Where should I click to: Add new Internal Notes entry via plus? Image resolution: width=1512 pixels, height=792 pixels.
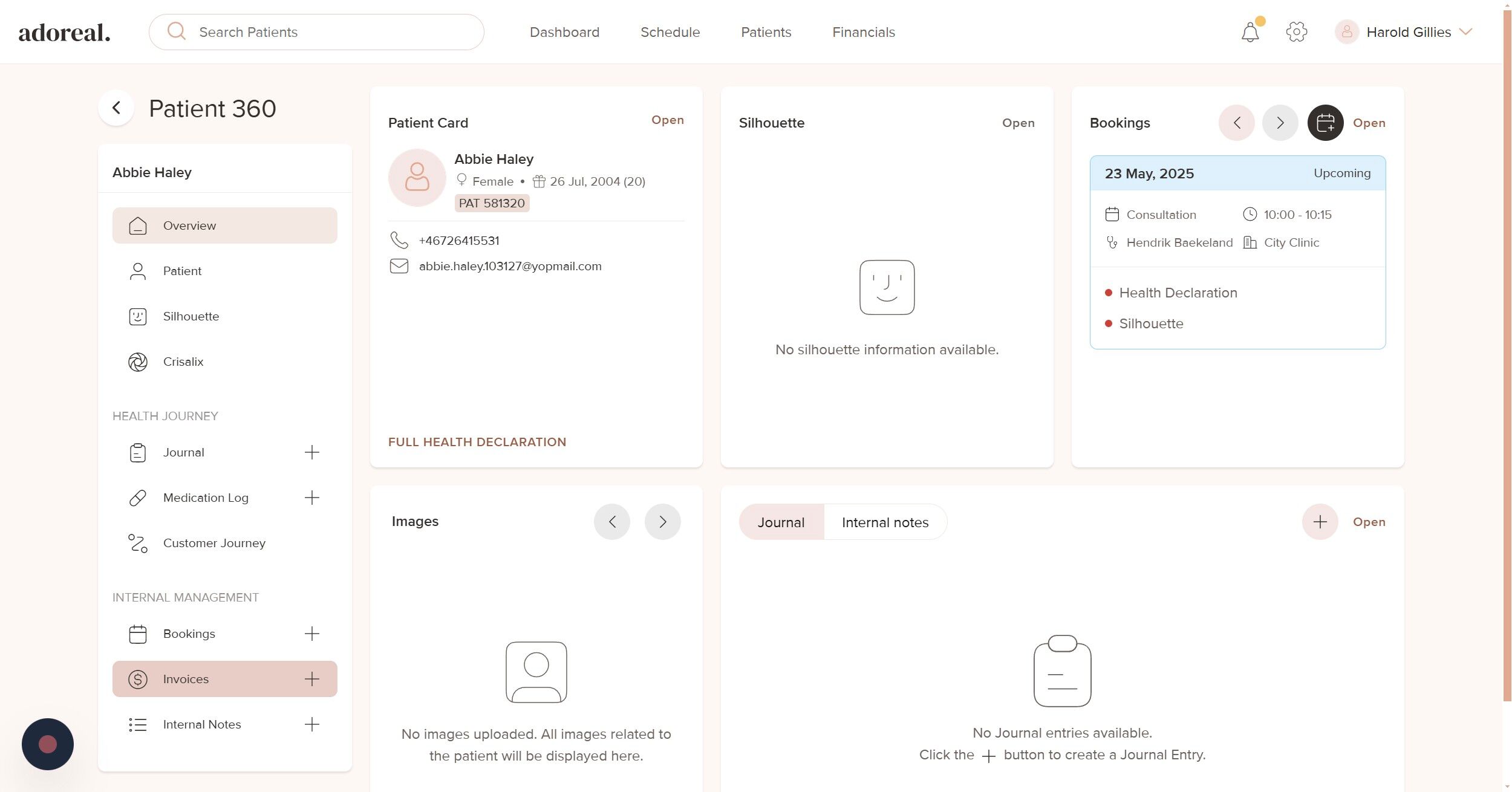[x=311, y=724]
